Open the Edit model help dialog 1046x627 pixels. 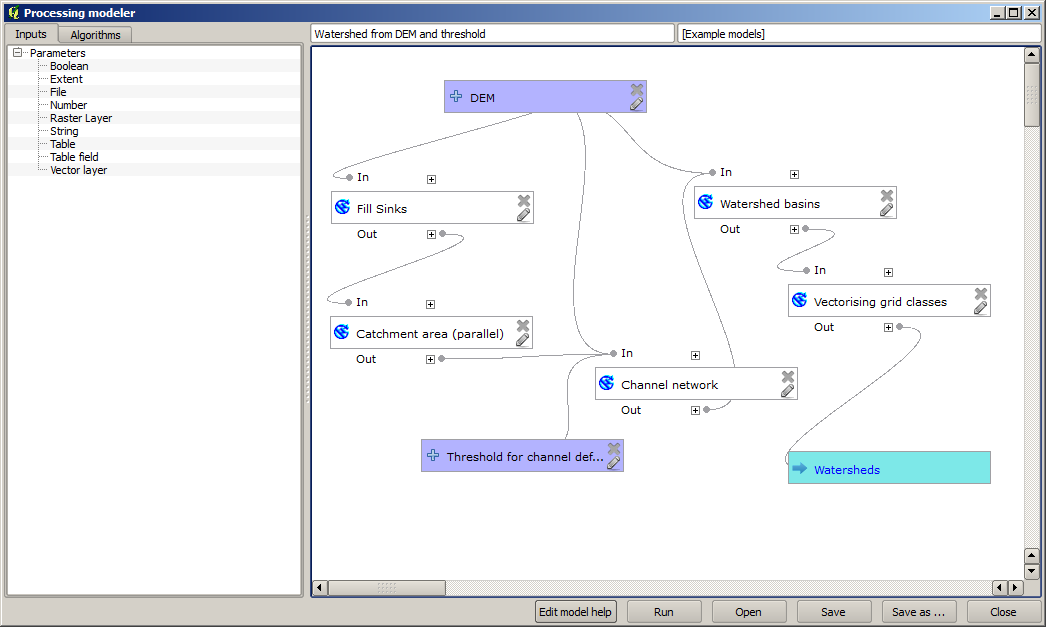(575, 611)
